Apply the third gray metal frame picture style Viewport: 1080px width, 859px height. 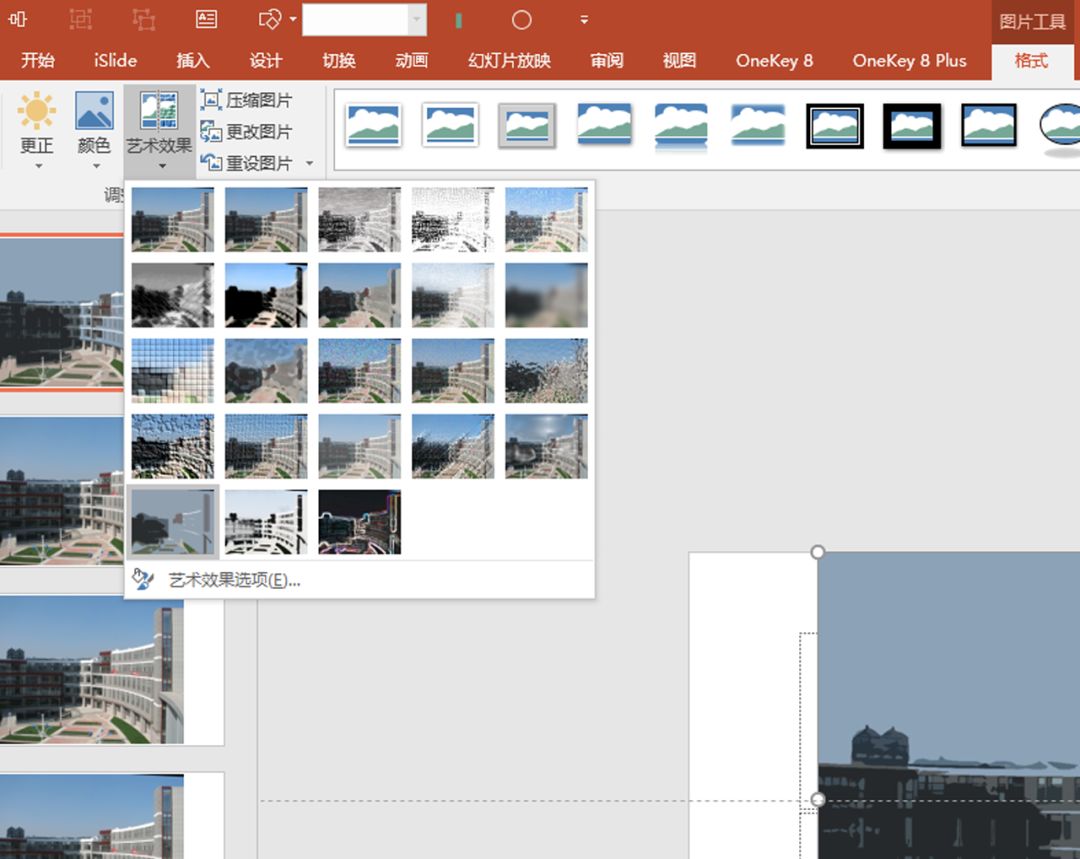[526, 125]
